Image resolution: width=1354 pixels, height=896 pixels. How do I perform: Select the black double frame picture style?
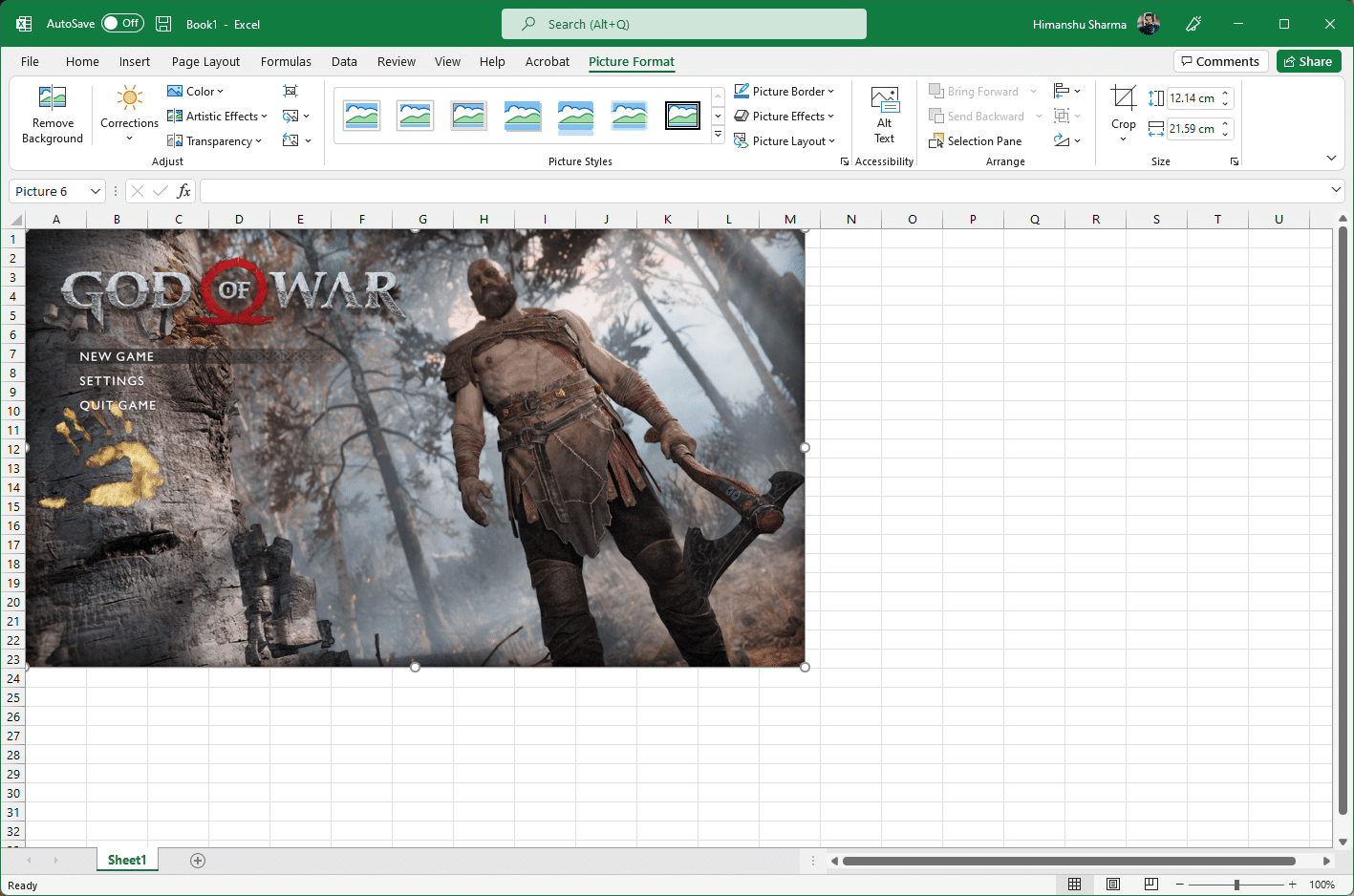682,116
